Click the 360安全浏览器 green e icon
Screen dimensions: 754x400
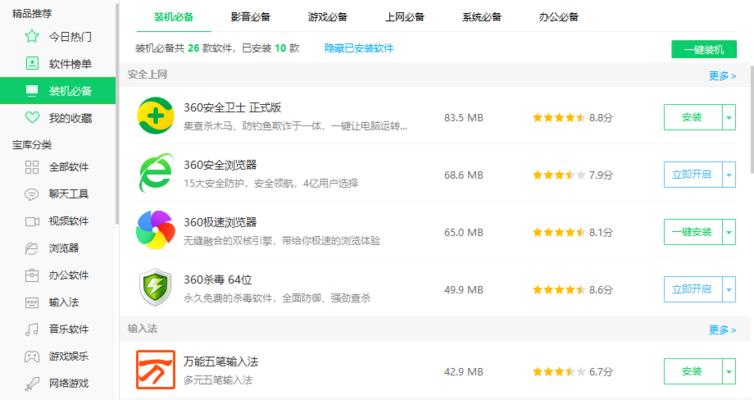tap(155, 173)
